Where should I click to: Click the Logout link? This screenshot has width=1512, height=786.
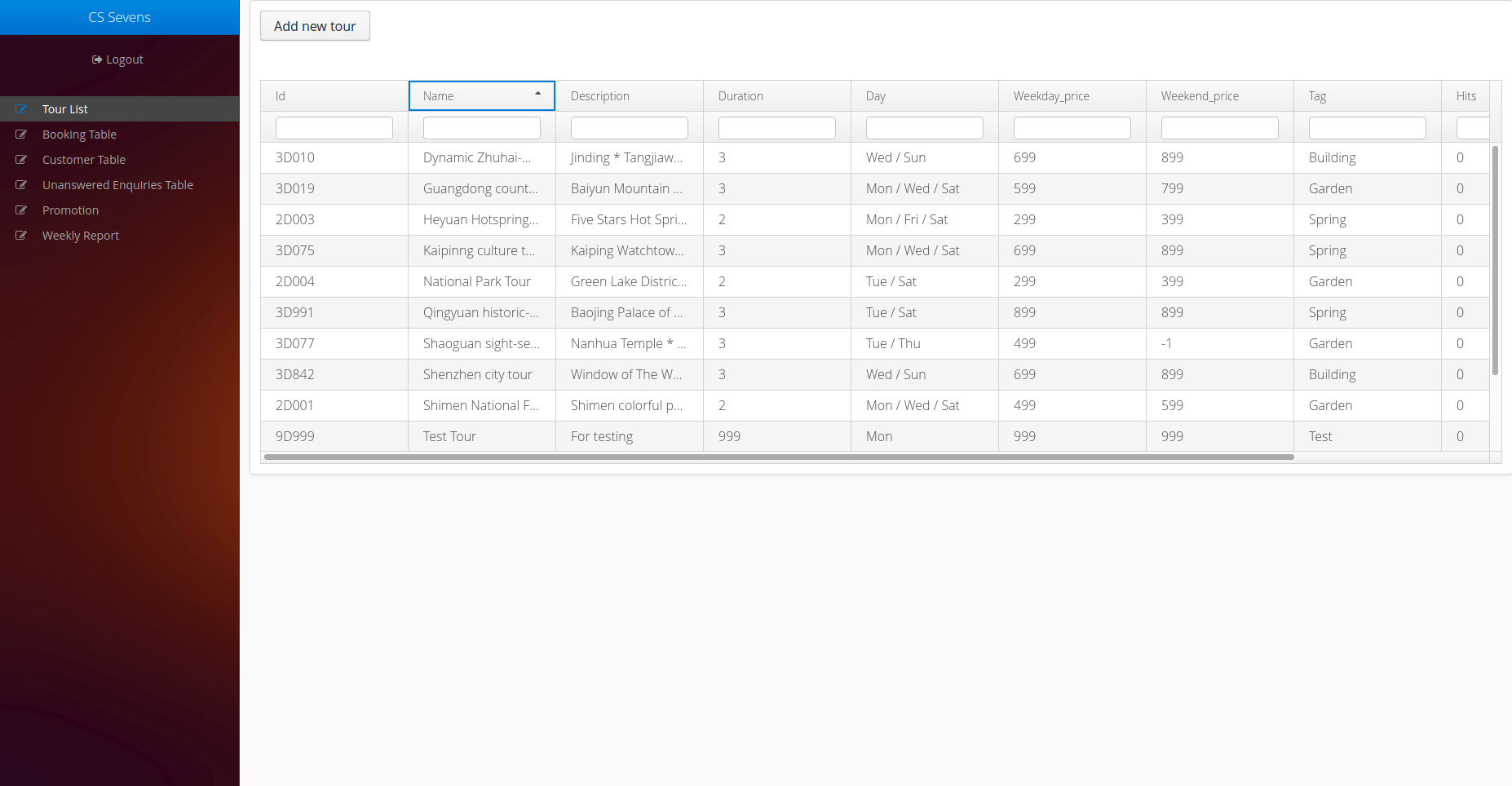(117, 60)
